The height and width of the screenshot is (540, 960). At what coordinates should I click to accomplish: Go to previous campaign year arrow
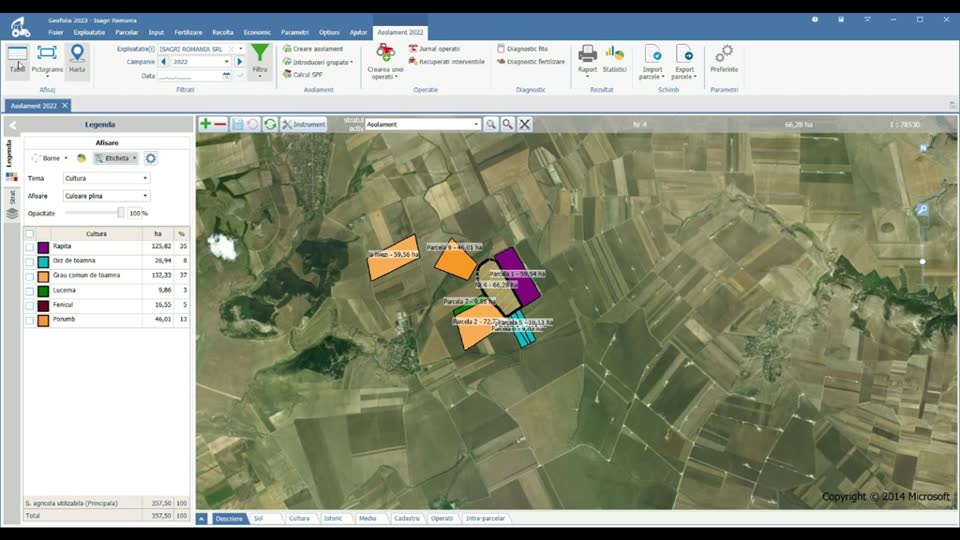(x=163, y=62)
